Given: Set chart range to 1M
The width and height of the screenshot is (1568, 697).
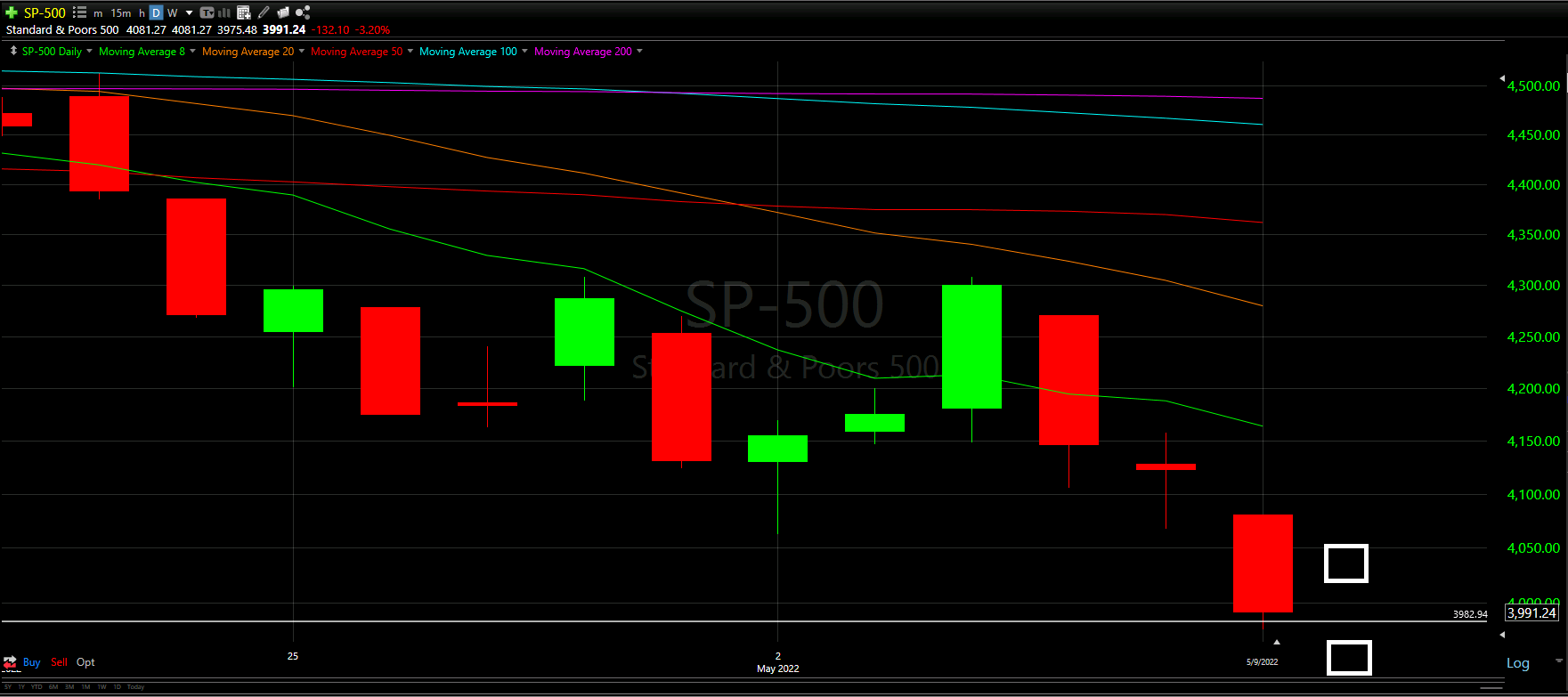Looking at the screenshot, I should click(85, 687).
